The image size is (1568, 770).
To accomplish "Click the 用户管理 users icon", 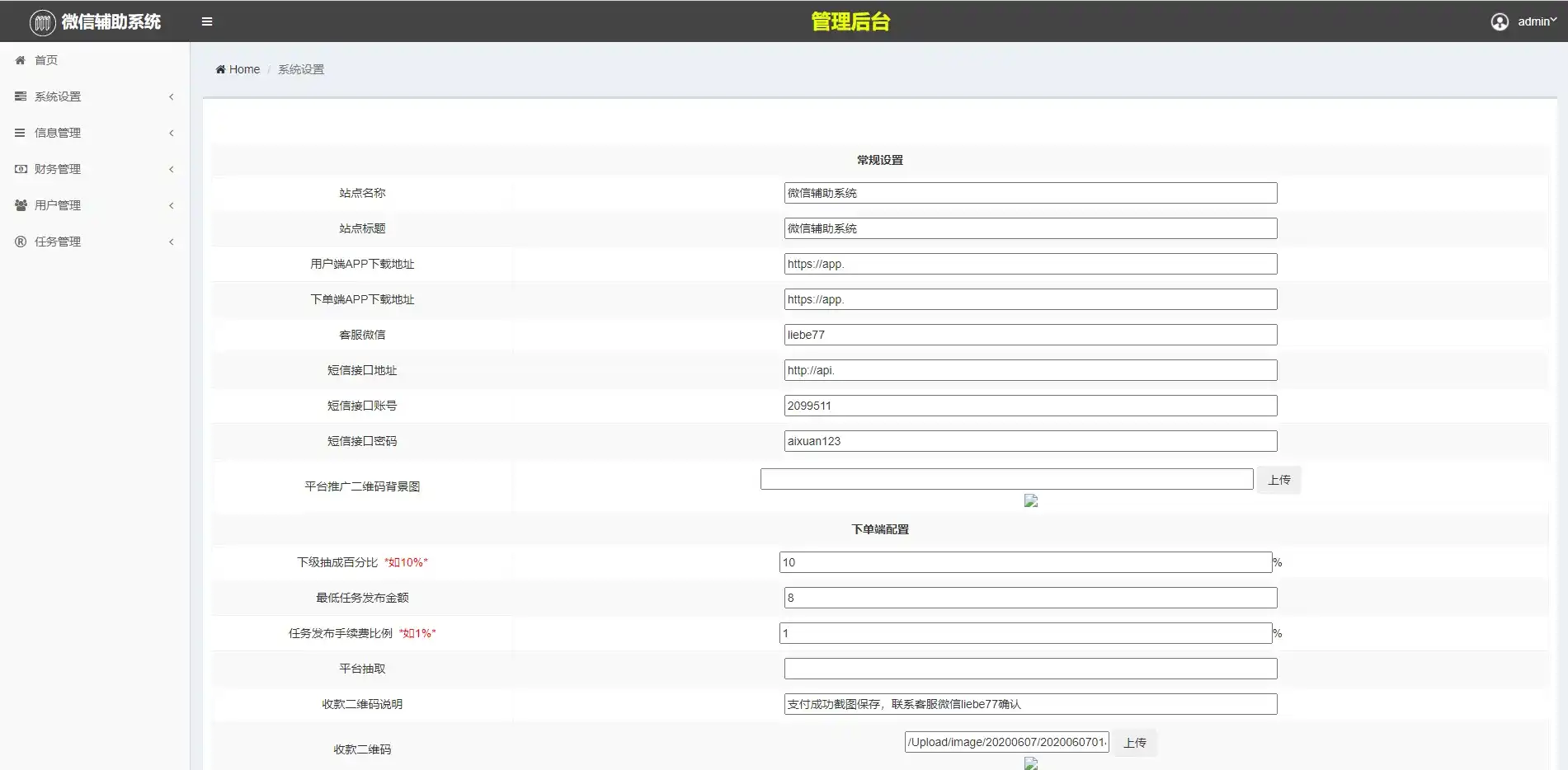I will pyautogui.click(x=21, y=205).
